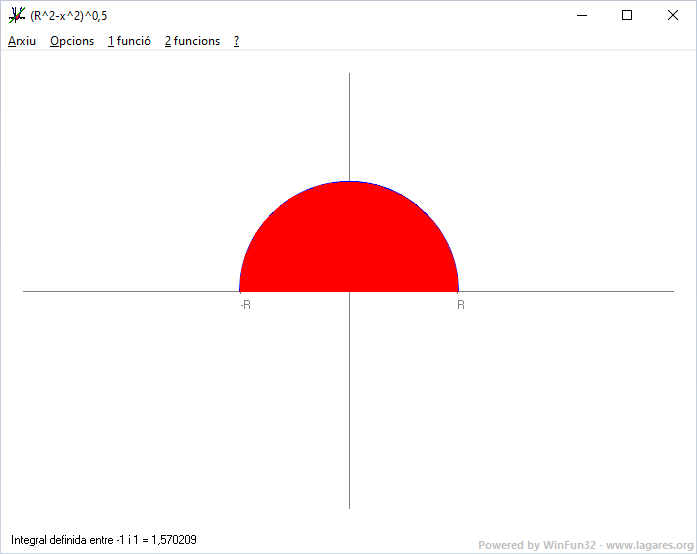Maximize the function plot window
The width and height of the screenshot is (697, 554).
(x=627, y=15)
